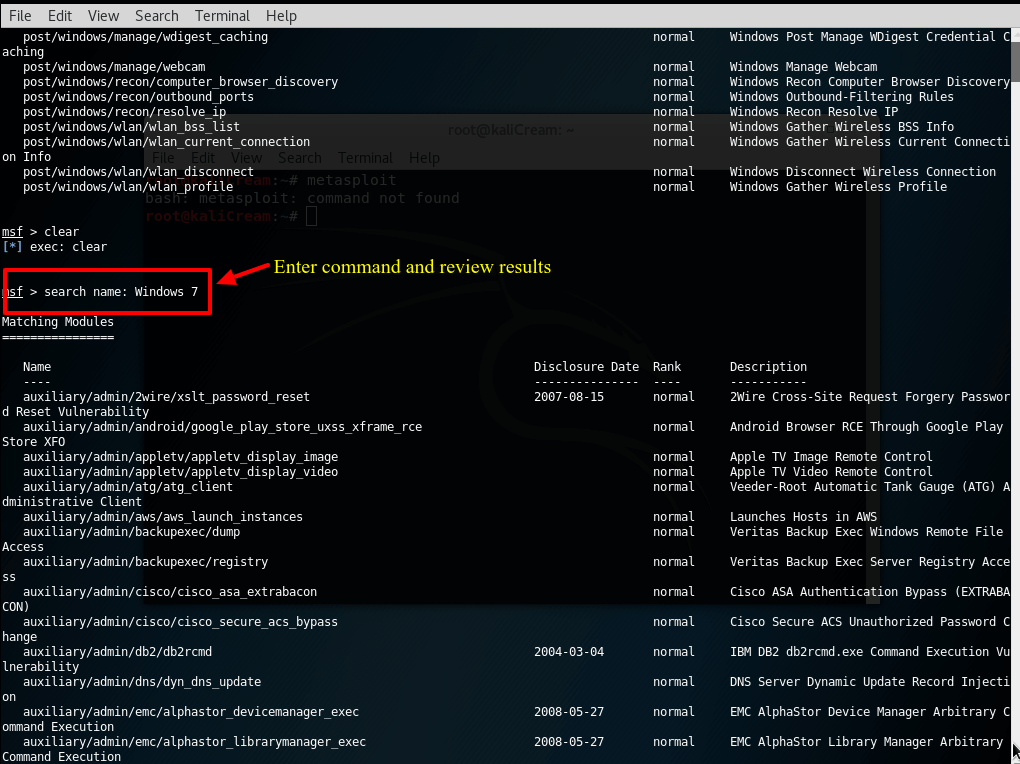Open the File menu
The width and height of the screenshot is (1020, 764).
pos(20,16)
